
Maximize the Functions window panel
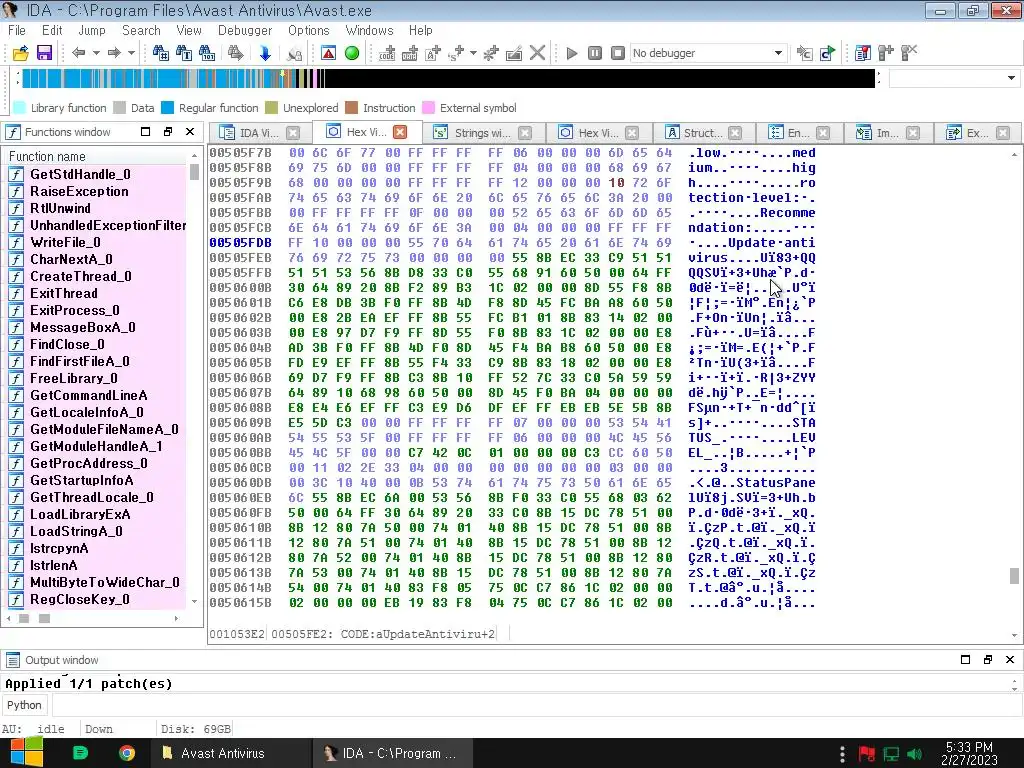[x=146, y=132]
